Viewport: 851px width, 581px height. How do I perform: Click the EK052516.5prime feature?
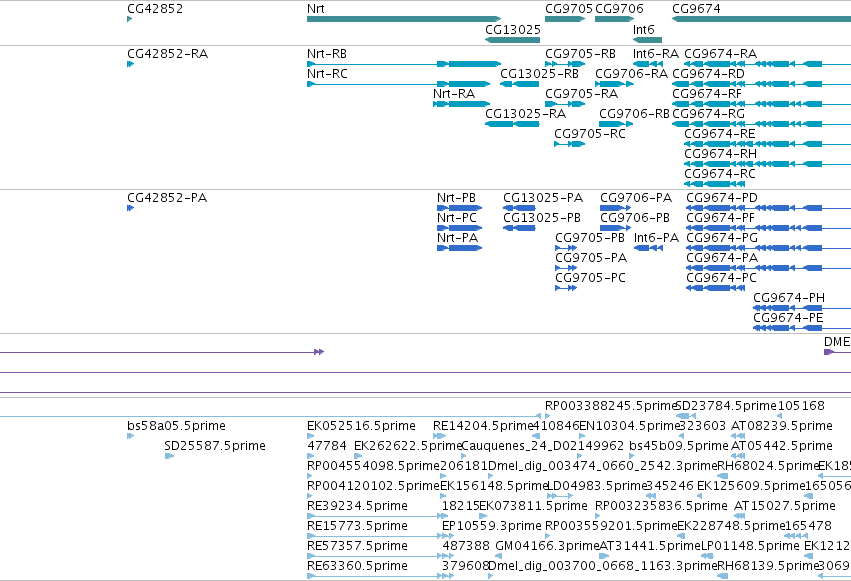(310, 436)
